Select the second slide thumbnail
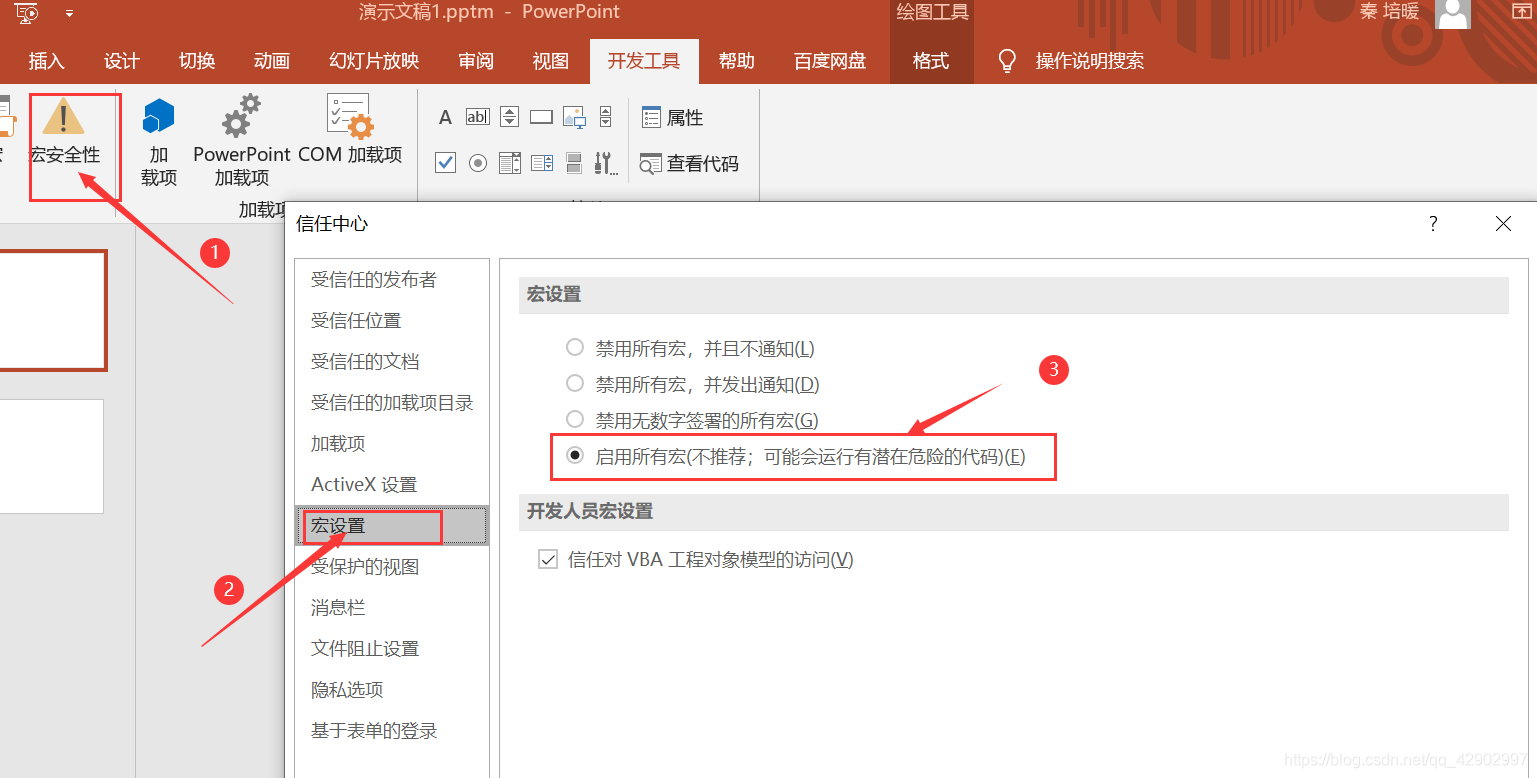Viewport: 1537px width, 778px height. tap(50, 456)
